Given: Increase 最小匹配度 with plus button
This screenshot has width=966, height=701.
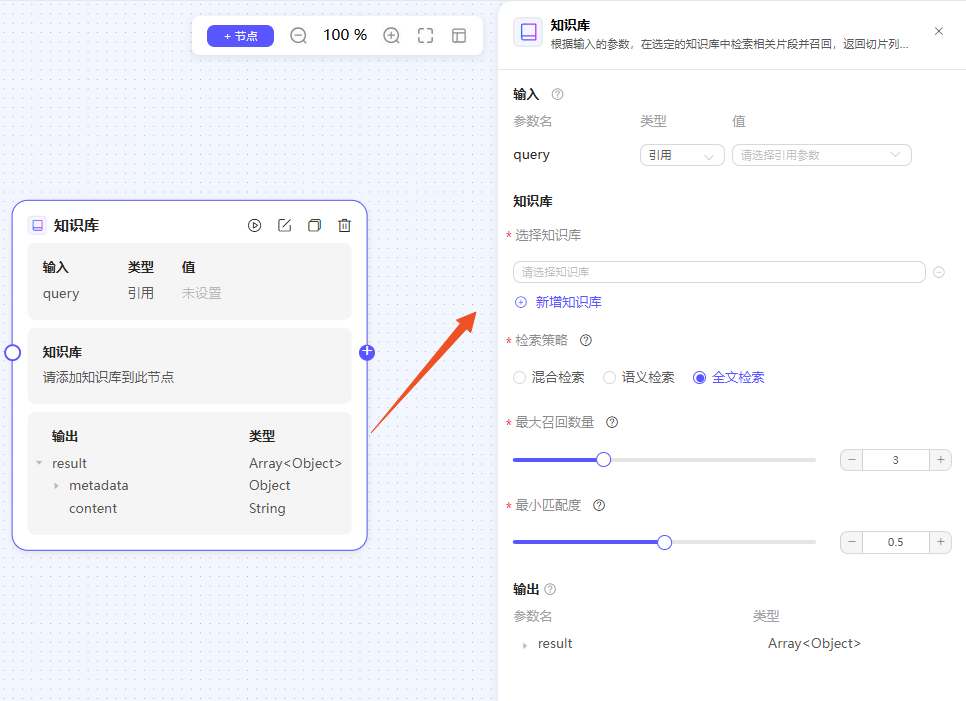Looking at the screenshot, I should [940, 542].
